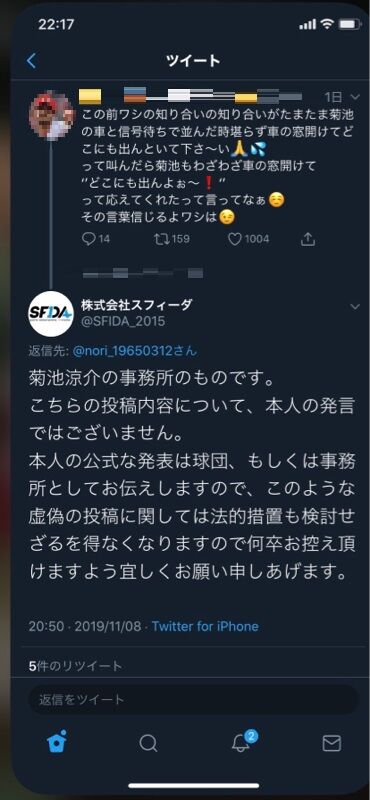Expand the chevron menu on the parent tweet
Screen dimensions: 370x800
click(355, 96)
